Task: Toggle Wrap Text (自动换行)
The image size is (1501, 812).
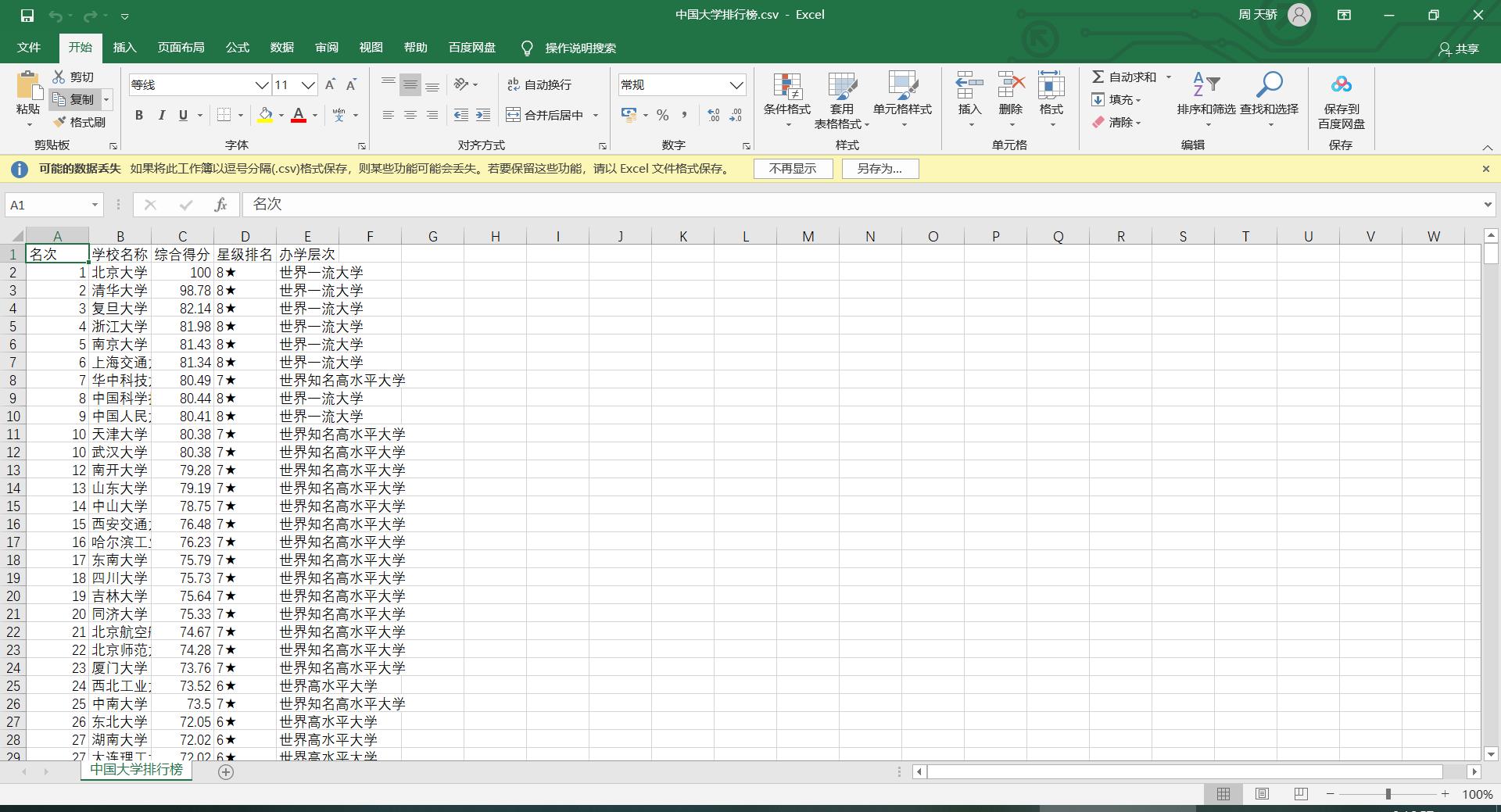Action: (539, 84)
